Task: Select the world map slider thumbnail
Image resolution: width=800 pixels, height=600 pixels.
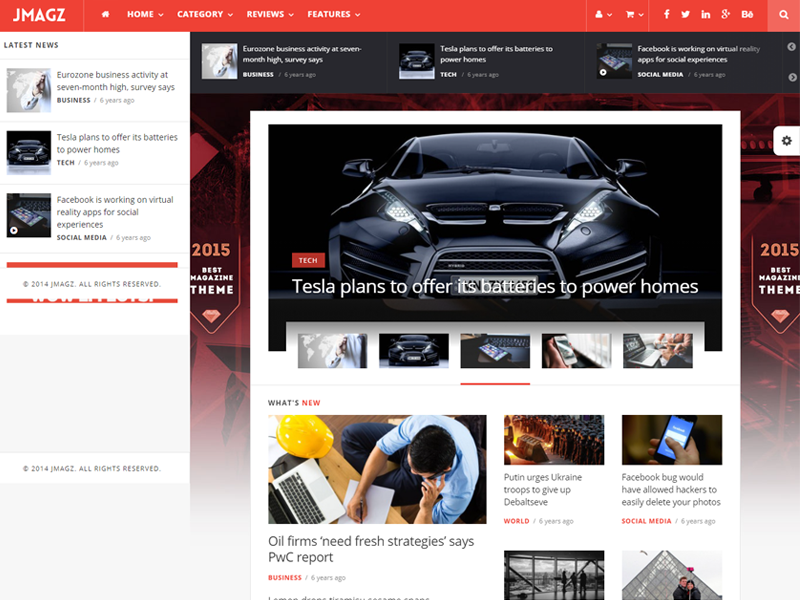Action: (332, 351)
